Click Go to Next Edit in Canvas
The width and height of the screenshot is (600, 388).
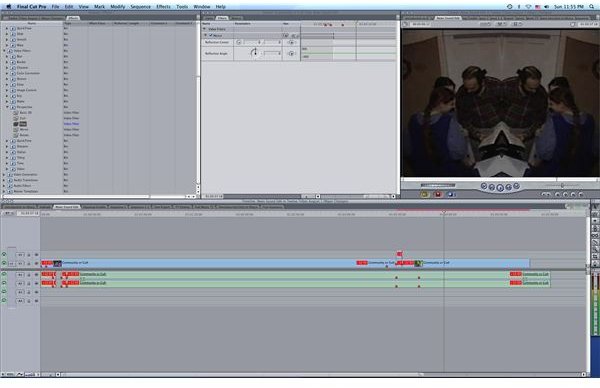click(x=516, y=186)
